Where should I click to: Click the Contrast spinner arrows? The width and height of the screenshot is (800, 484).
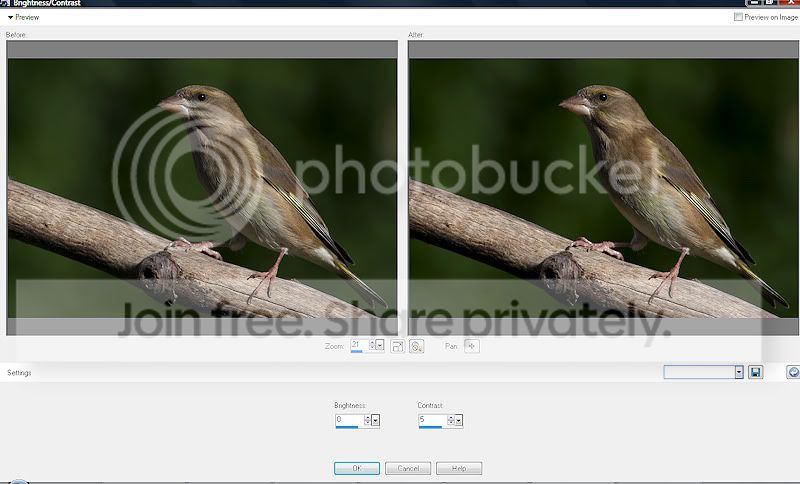tap(451, 420)
